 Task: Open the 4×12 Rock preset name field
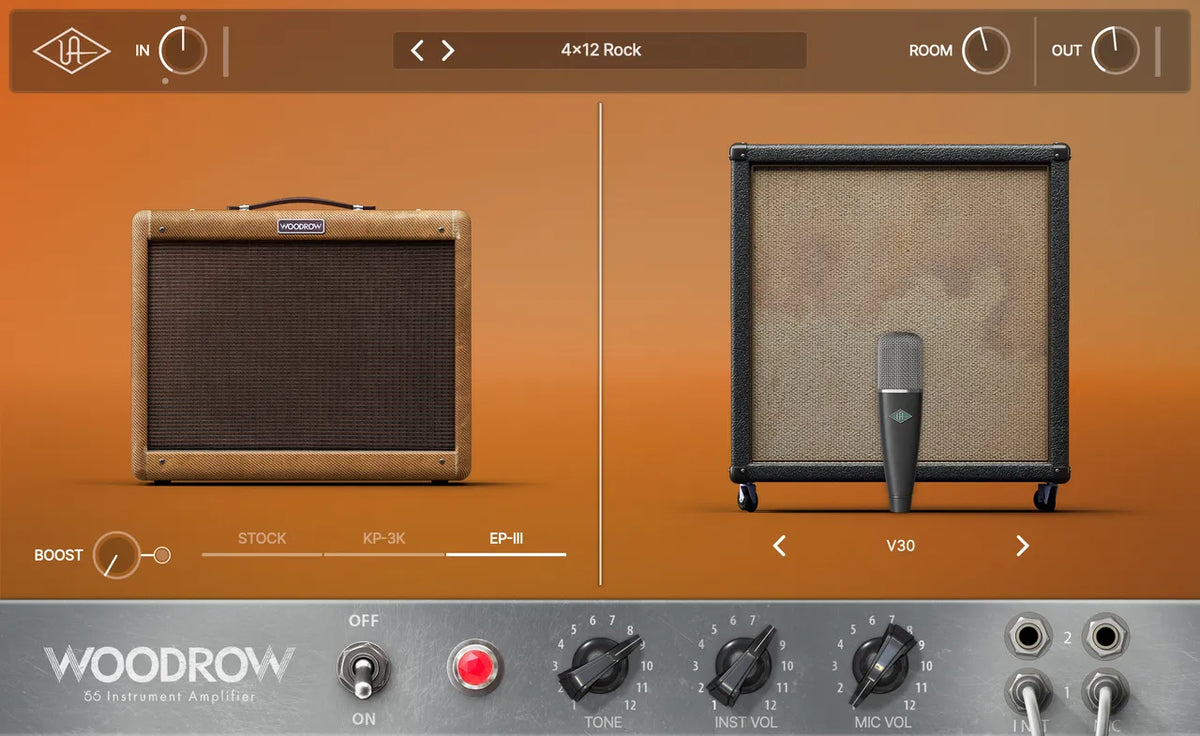pos(600,48)
